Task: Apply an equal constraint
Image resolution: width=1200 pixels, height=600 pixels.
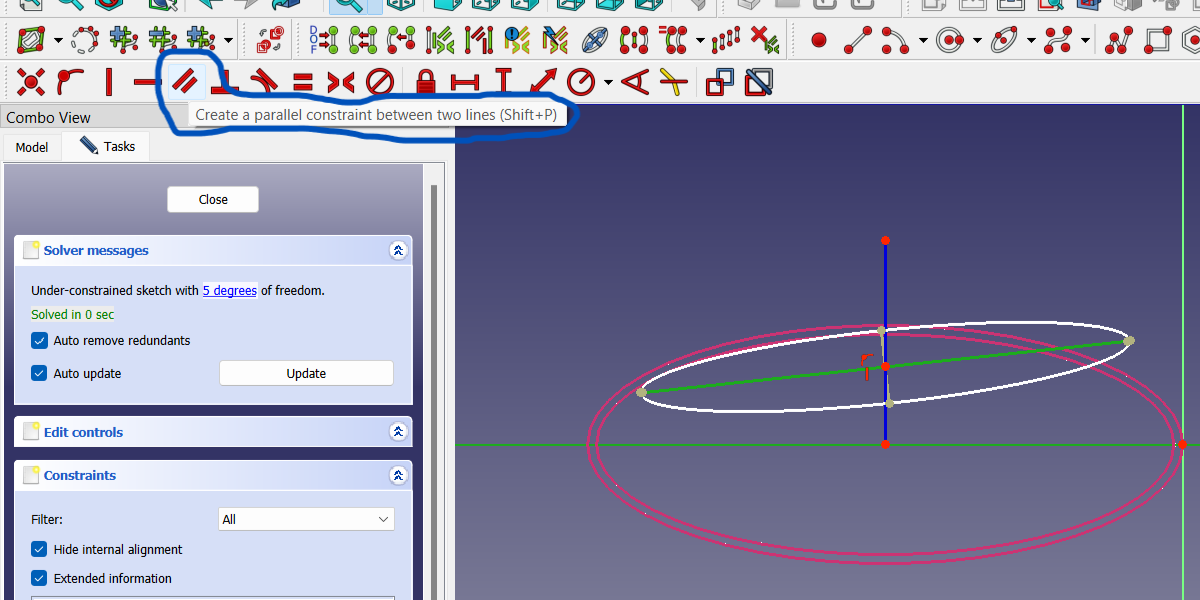Action: pos(300,82)
